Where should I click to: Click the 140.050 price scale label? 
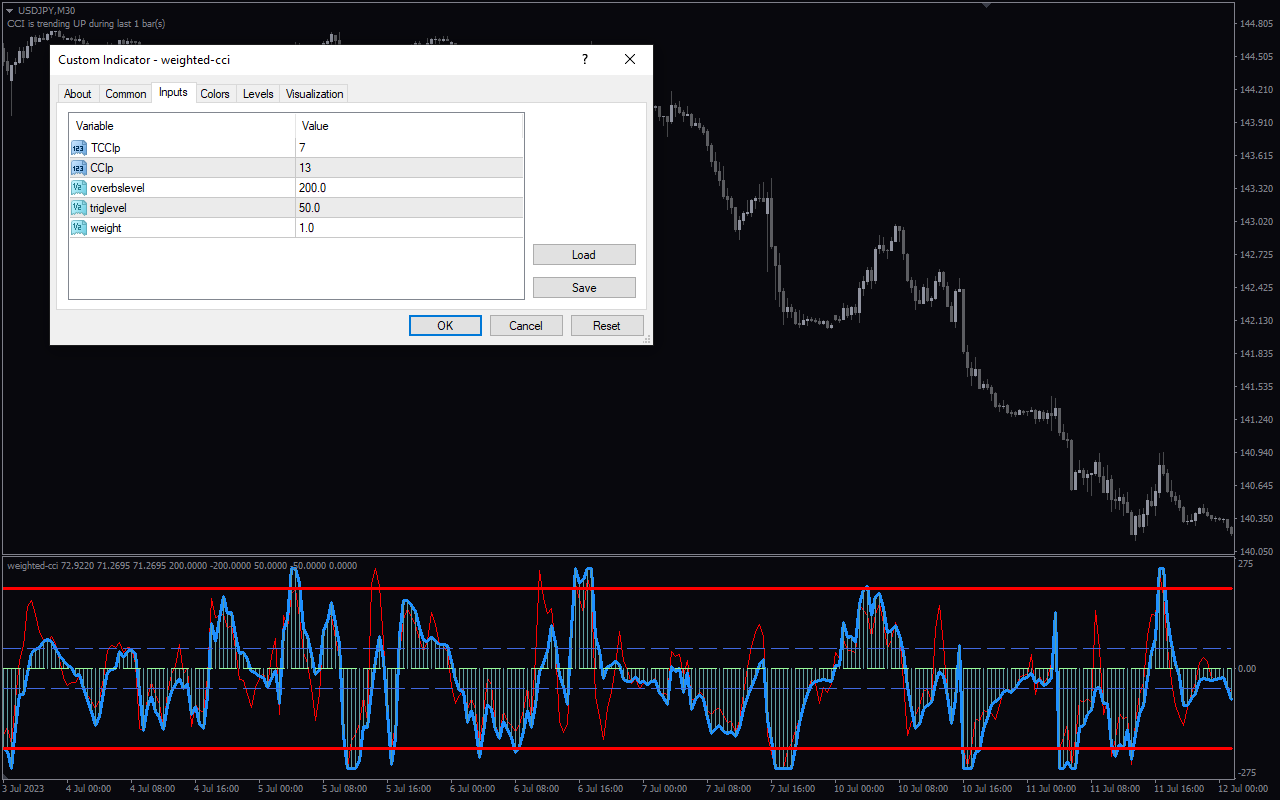coord(1258,551)
